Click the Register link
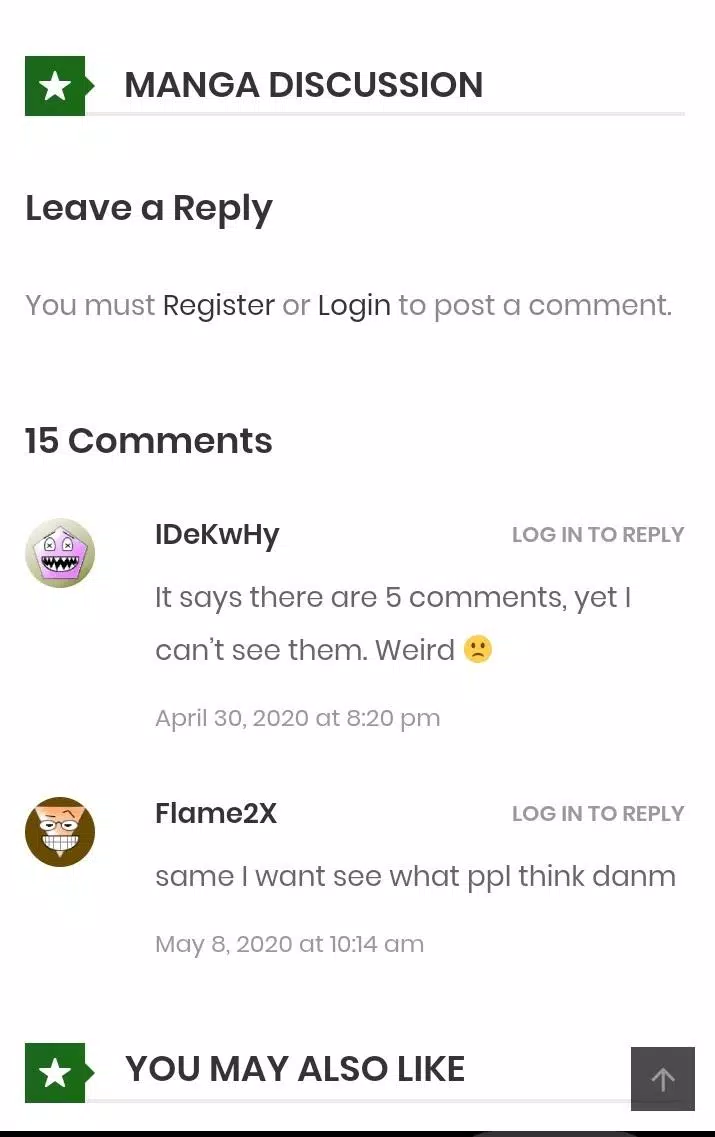 [x=219, y=305]
